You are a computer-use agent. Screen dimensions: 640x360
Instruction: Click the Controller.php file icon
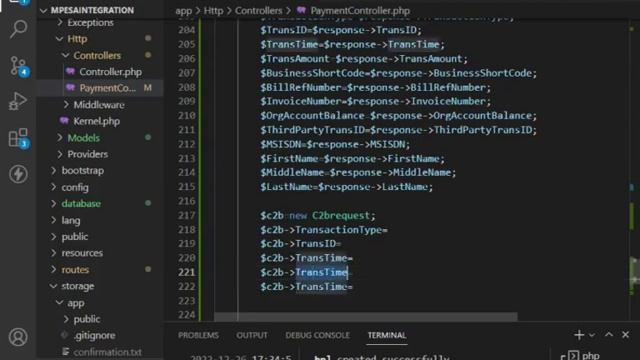point(70,71)
